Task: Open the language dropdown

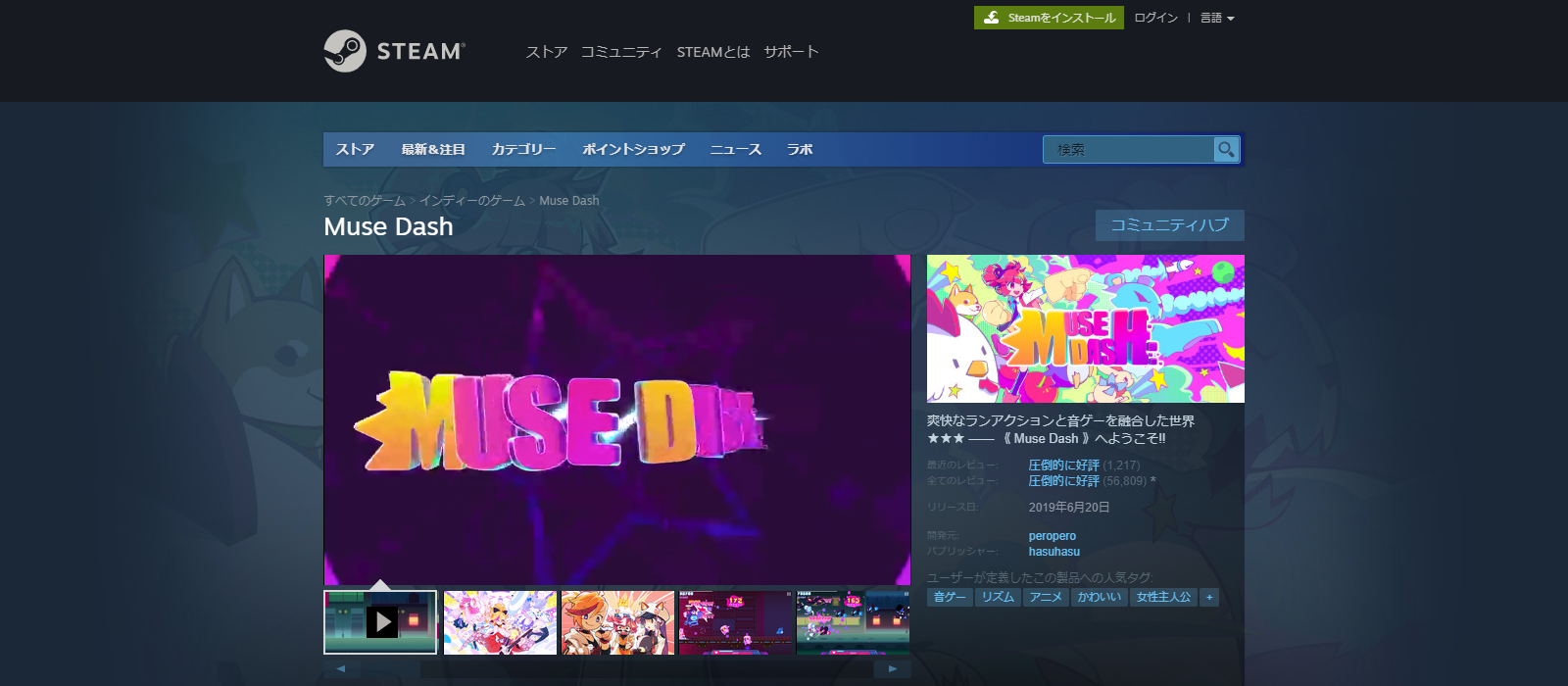Action: click(x=1217, y=18)
